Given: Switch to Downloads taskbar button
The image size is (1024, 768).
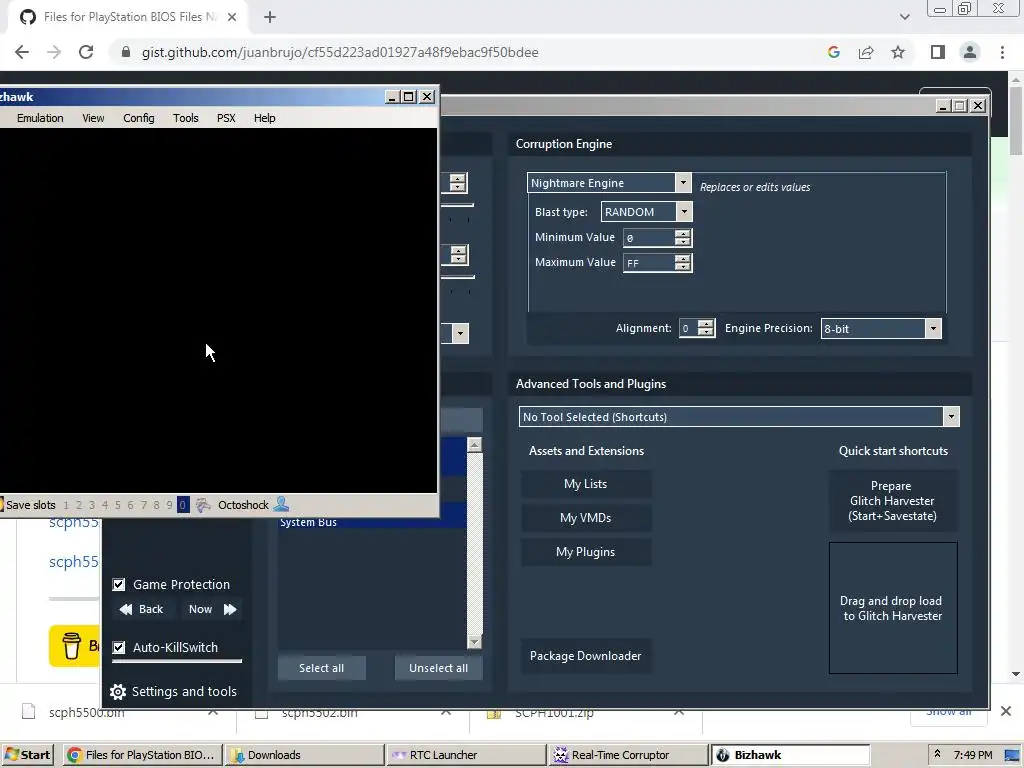Looking at the screenshot, I should (x=304, y=755).
